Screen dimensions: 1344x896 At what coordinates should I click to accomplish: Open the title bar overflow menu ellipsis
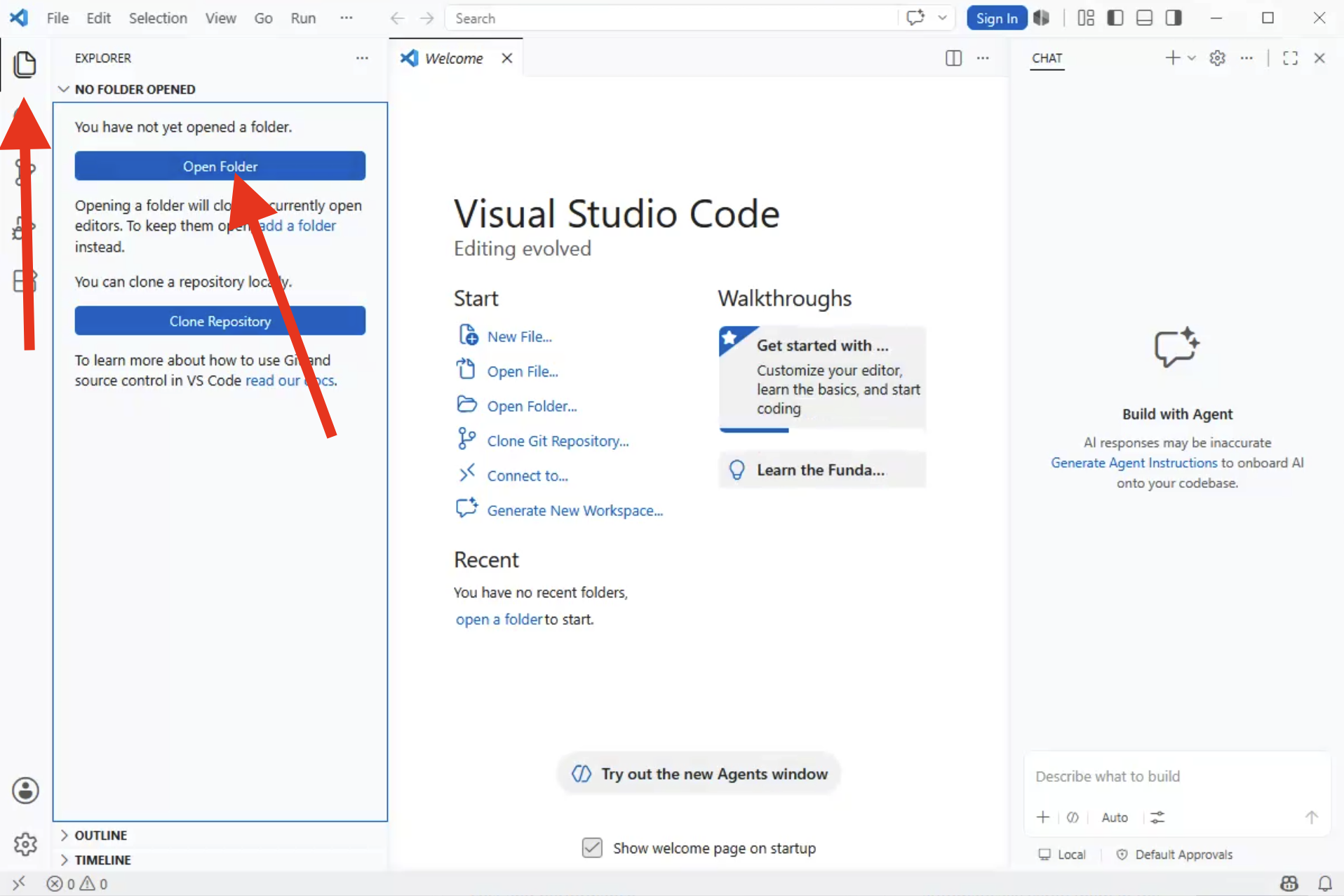[347, 18]
